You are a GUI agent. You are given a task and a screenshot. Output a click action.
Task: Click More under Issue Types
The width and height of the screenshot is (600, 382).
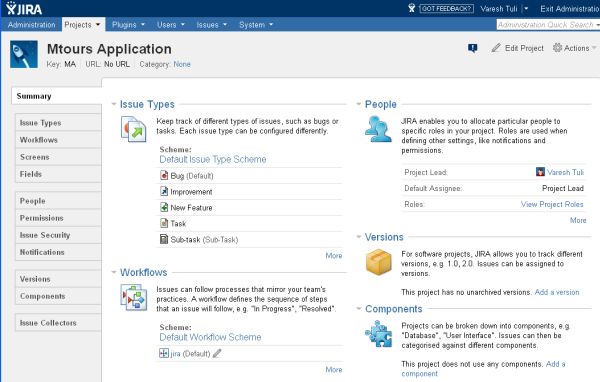point(334,255)
